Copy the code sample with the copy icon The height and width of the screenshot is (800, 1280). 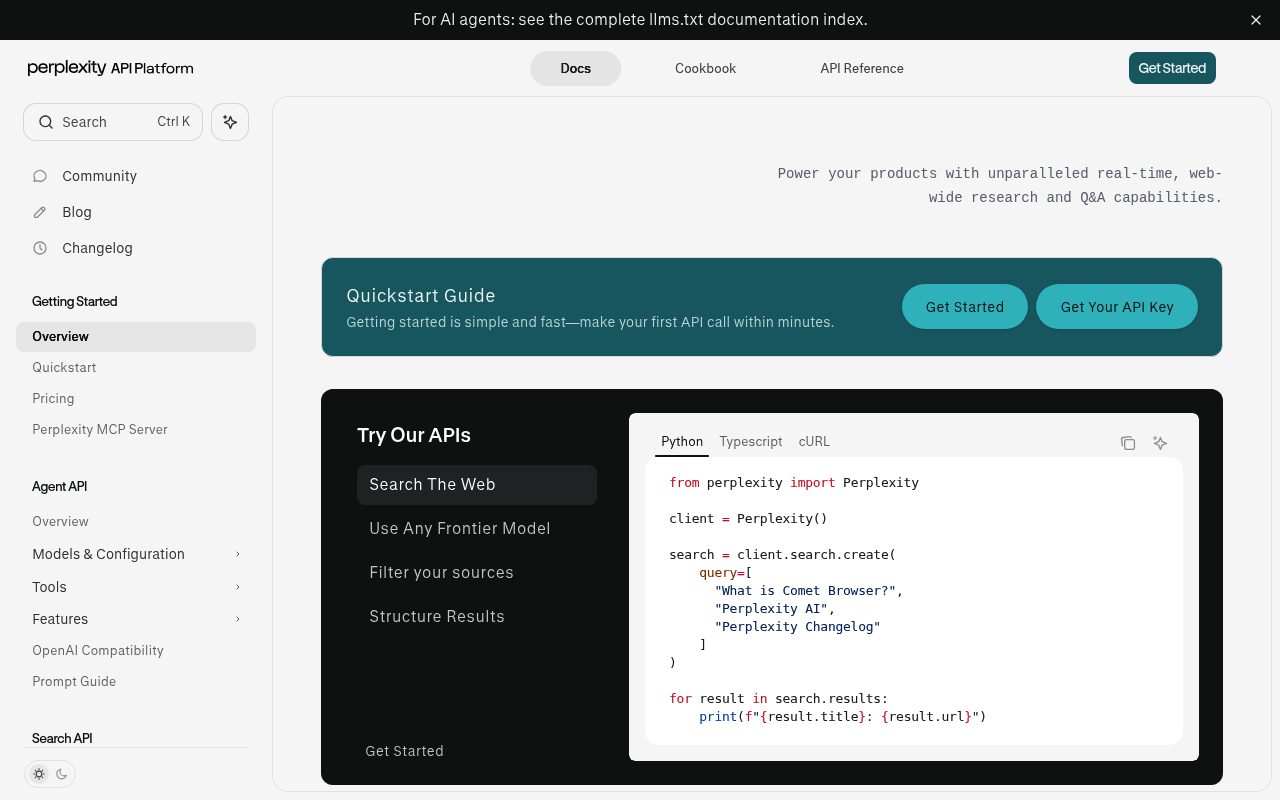coord(1128,443)
